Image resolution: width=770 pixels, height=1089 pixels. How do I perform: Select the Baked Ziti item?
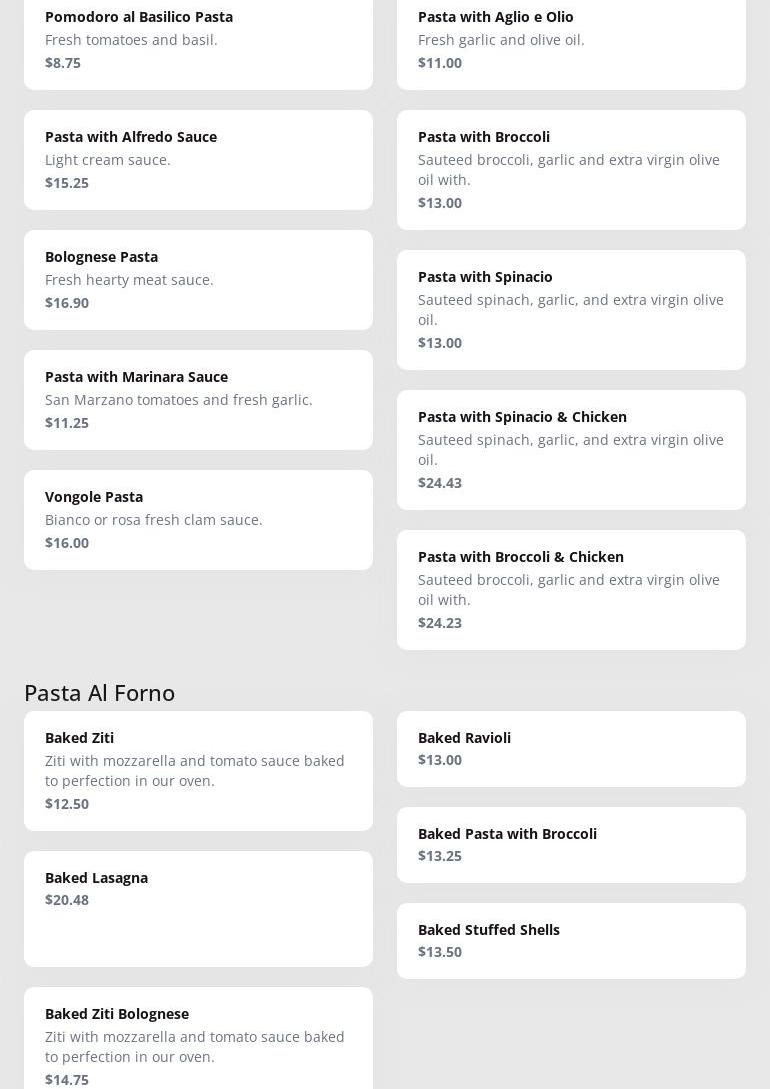pyautogui.click(x=198, y=770)
